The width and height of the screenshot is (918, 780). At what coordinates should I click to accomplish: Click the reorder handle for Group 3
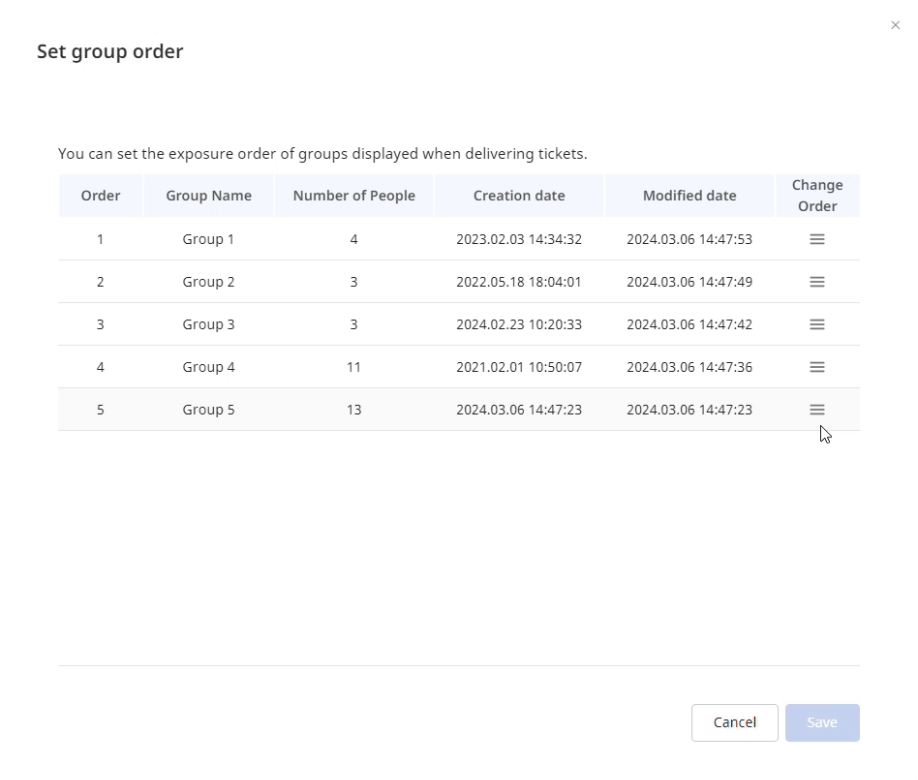click(817, 324)
